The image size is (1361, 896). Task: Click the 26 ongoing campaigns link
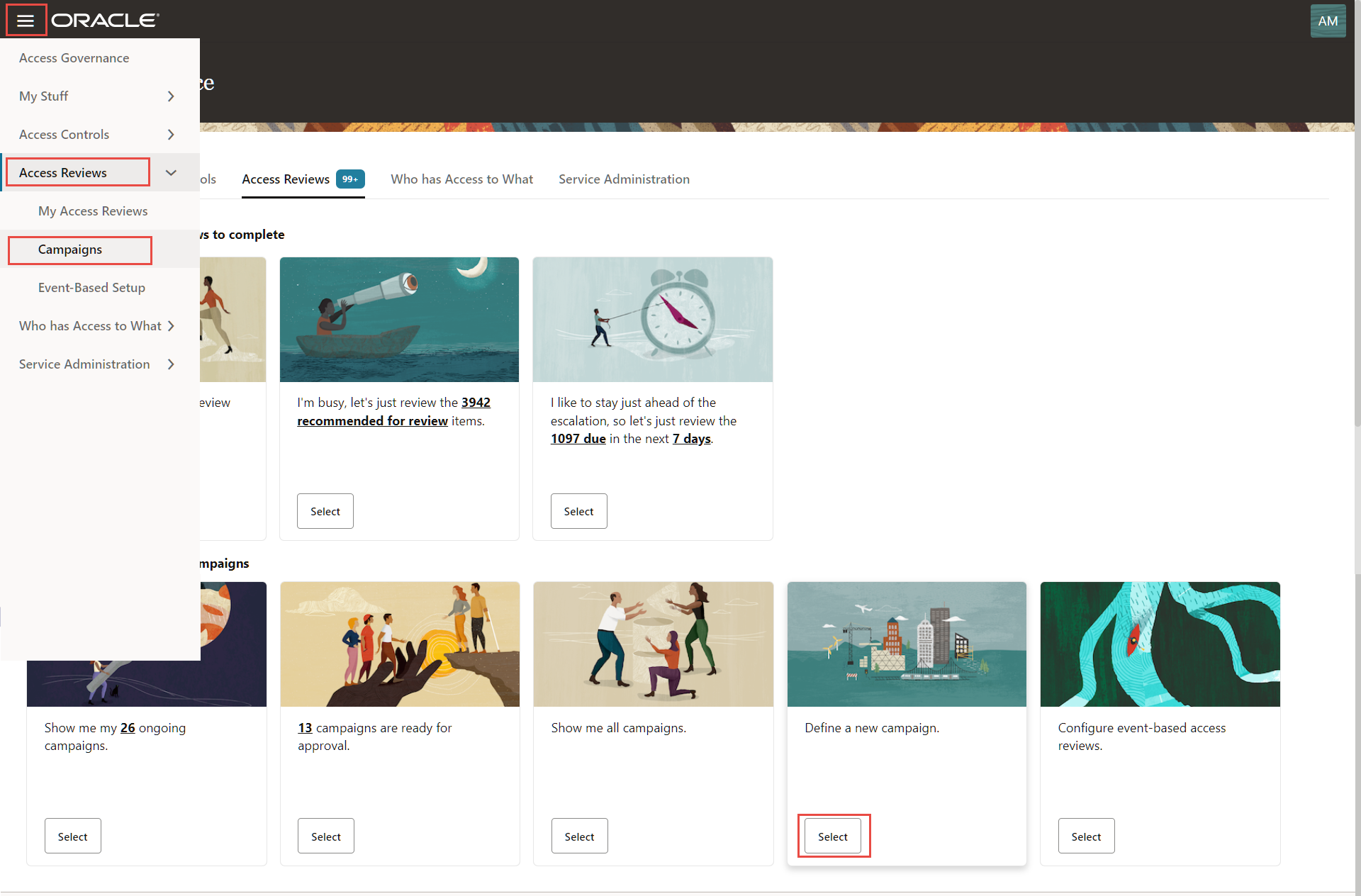128,728
